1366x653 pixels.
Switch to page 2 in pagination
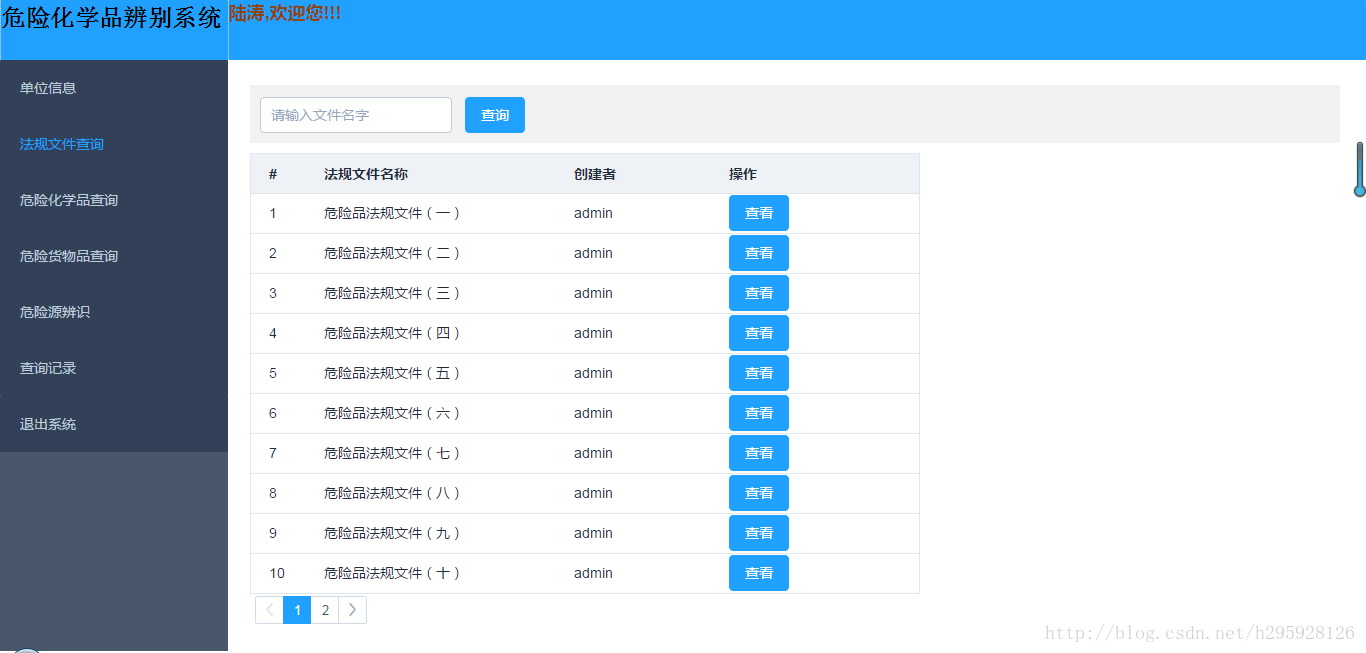[x=325, y=610]
